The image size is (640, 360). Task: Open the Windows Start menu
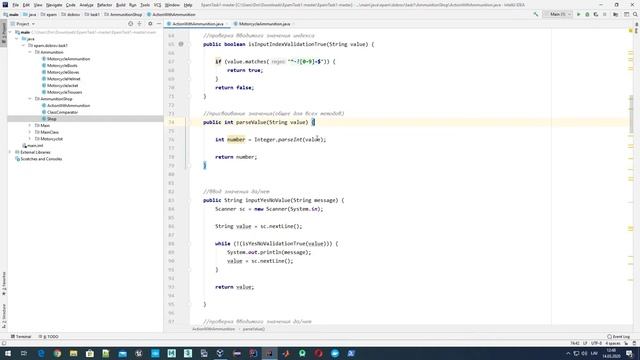pyautogui.click(x=8, y=353)
